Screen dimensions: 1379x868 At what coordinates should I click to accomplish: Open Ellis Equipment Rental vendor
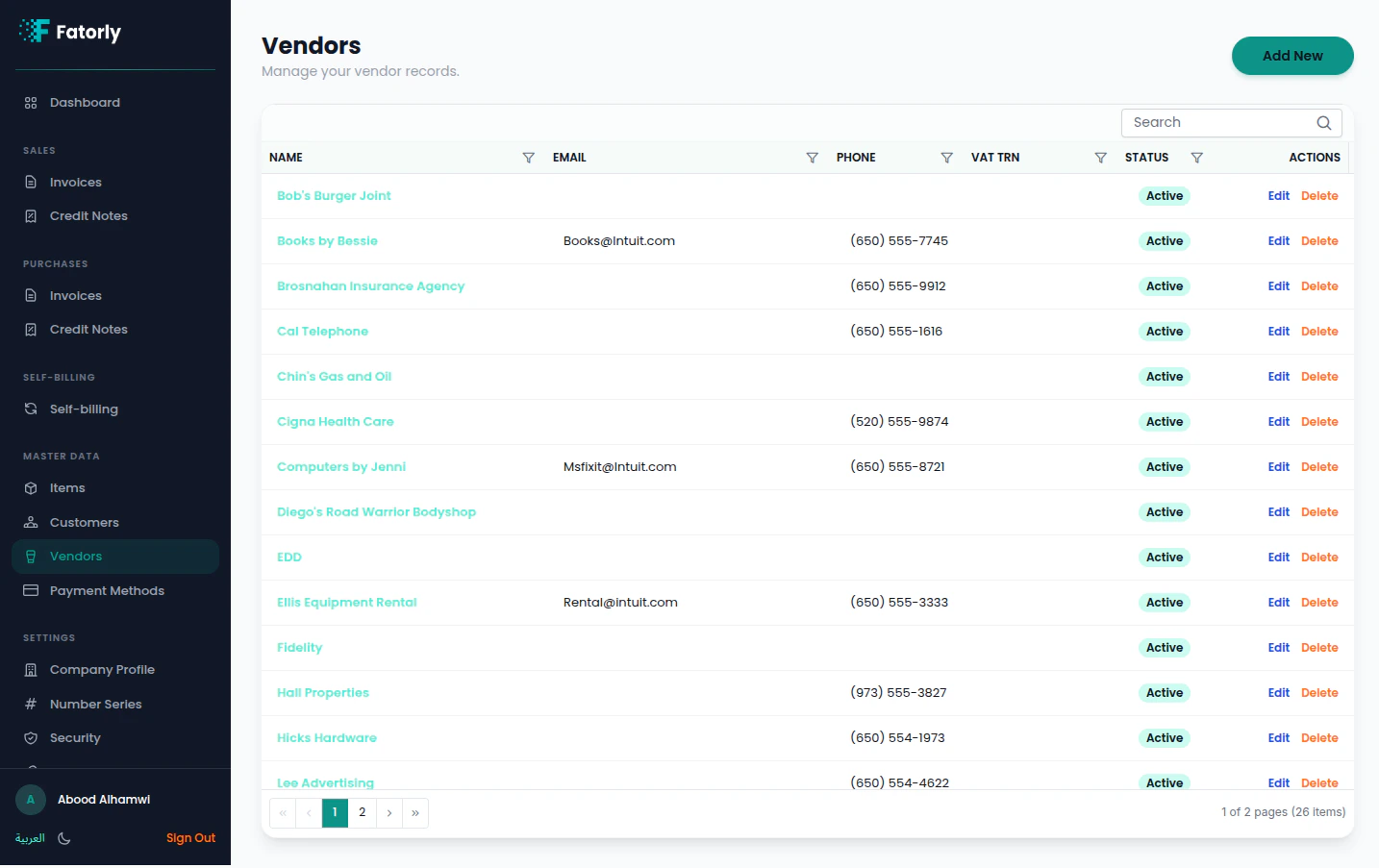point(346,603)
